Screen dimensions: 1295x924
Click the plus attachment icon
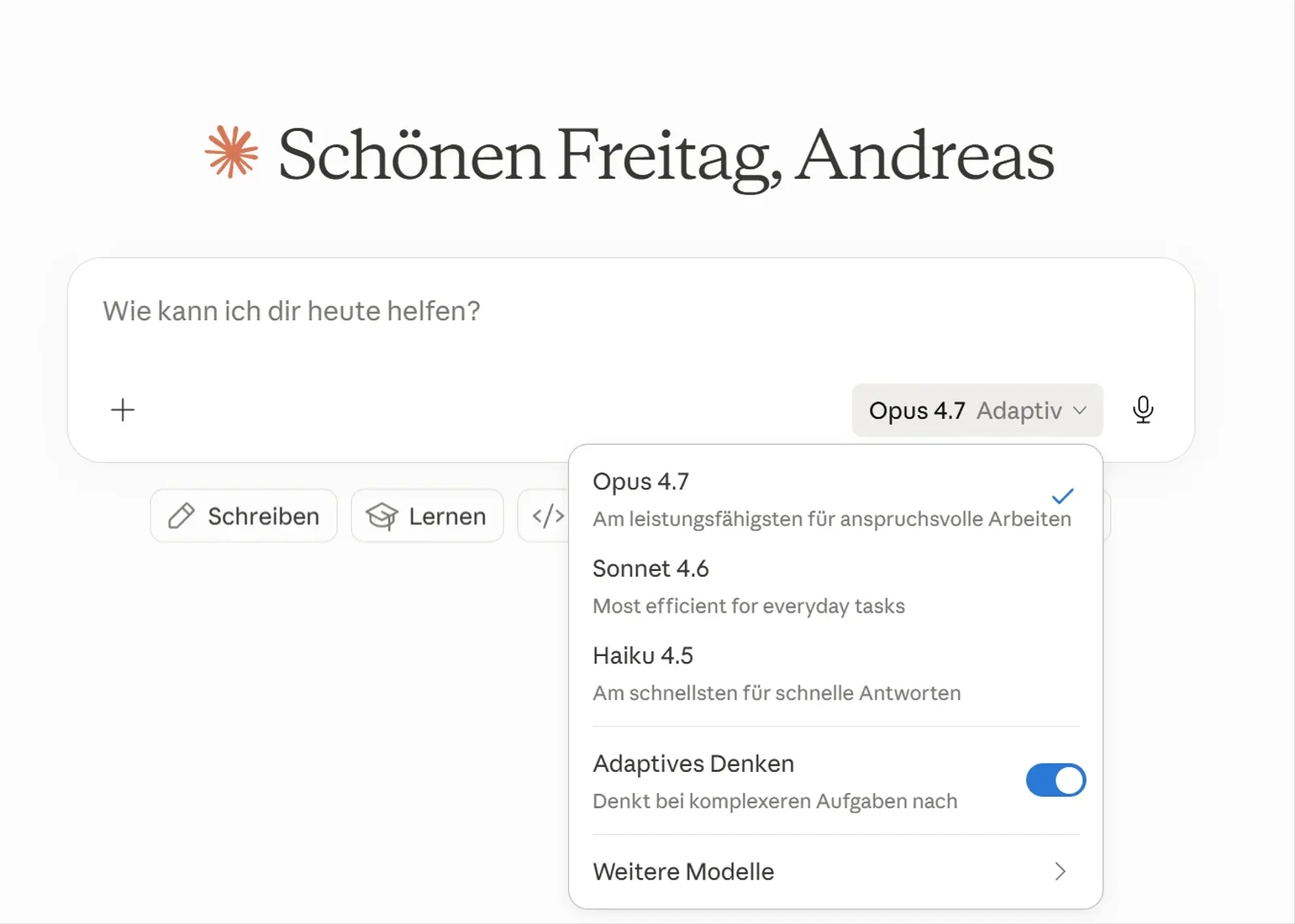[x=122, y=410]
